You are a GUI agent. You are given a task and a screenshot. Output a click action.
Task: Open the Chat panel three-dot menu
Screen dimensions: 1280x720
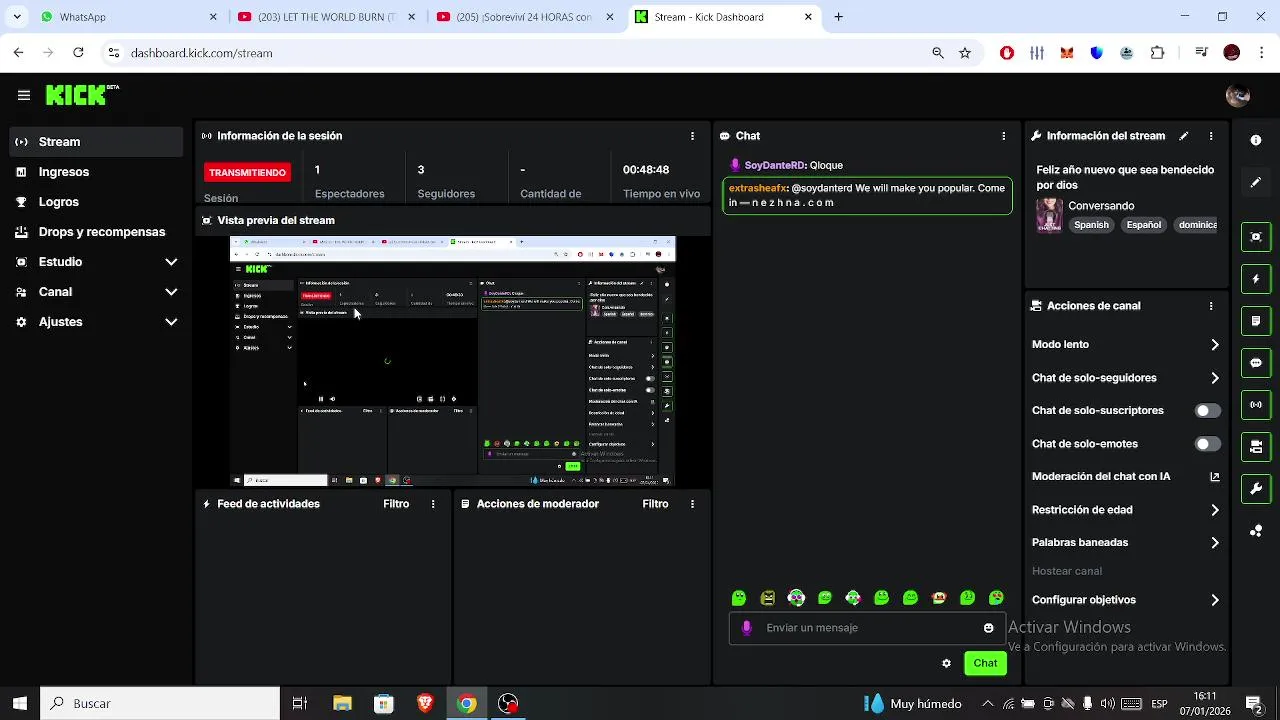[1004, 136]
